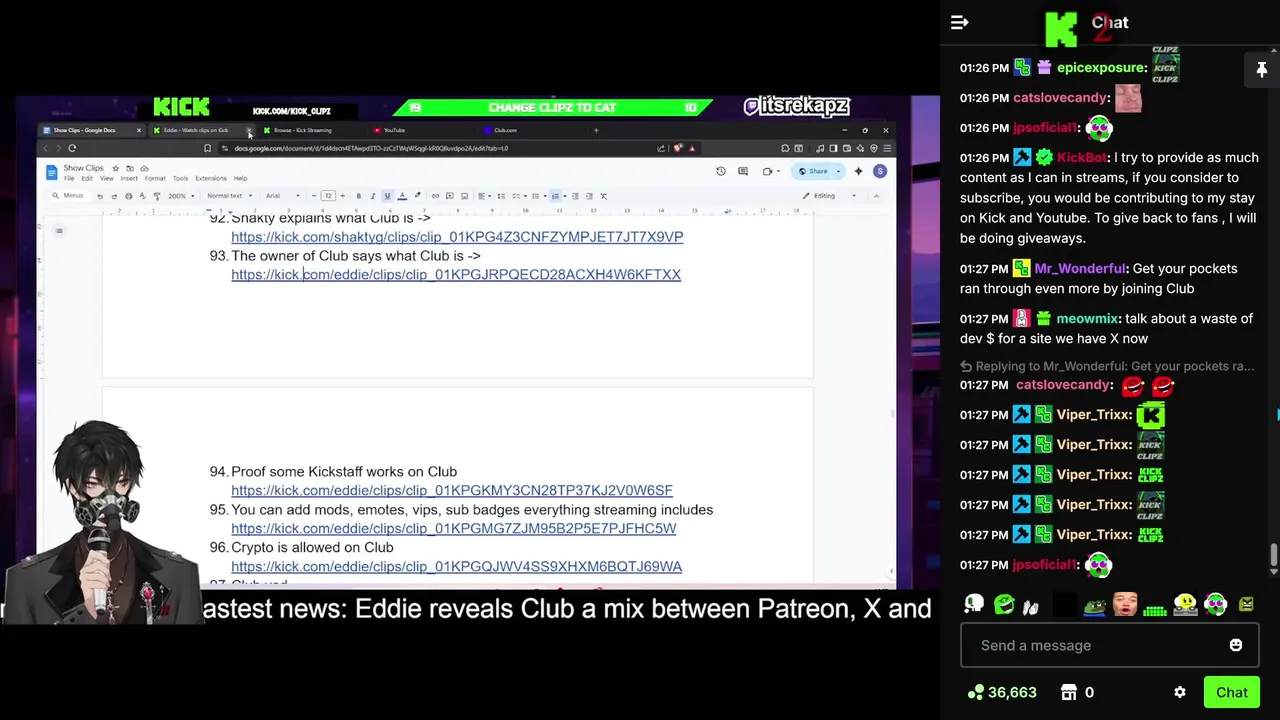
Task: Open meowmix's profile from chat
Action: pos(1087,318)
